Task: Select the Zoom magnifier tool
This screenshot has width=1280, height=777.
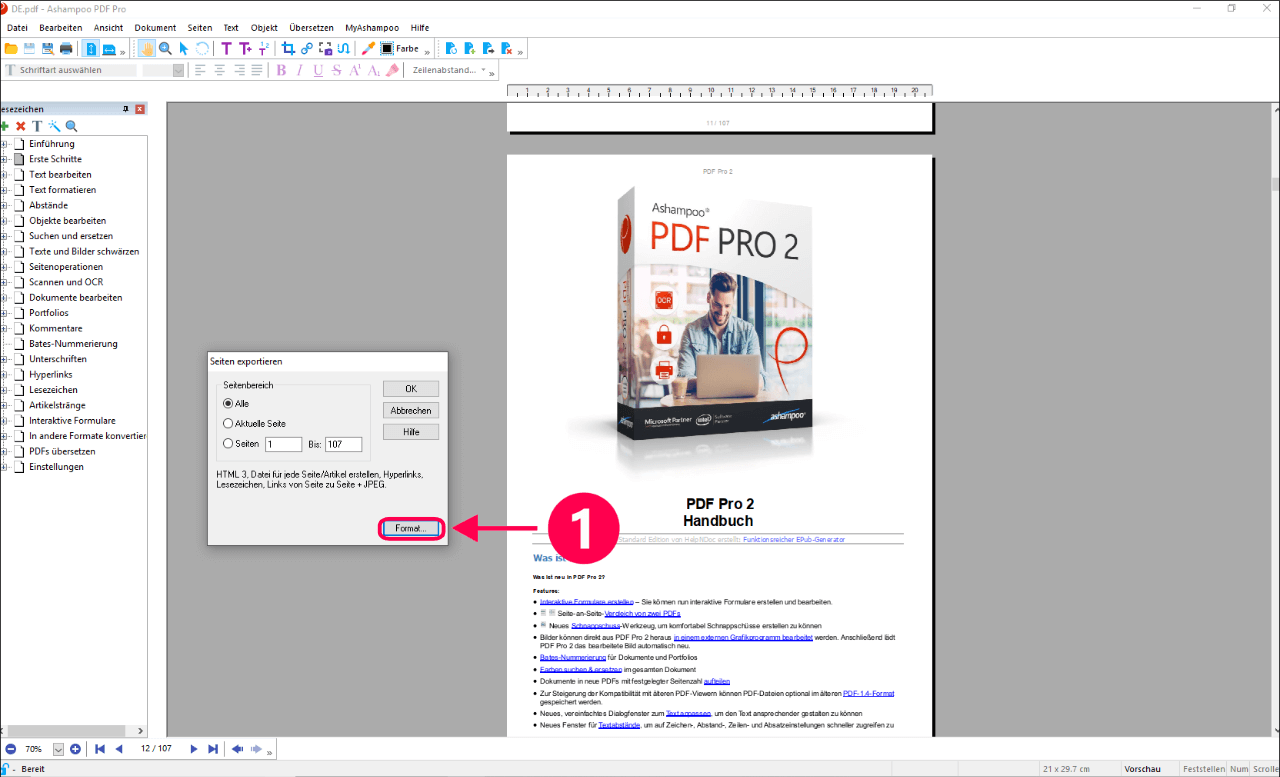Action: (x=165, y=48)
